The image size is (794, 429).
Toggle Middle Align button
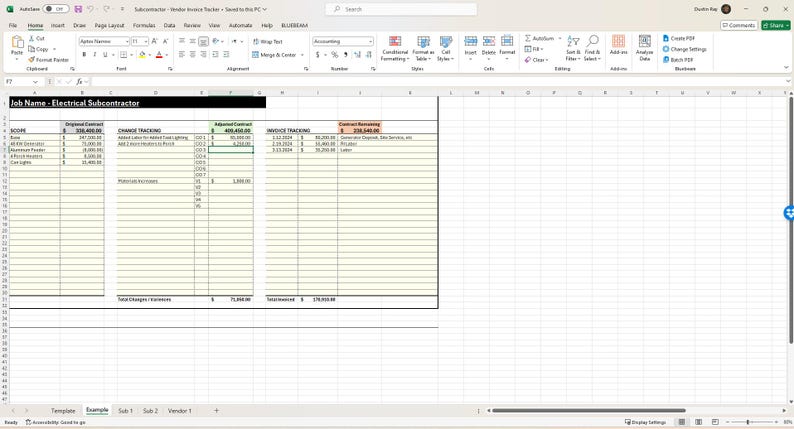(x=192, y=41)
